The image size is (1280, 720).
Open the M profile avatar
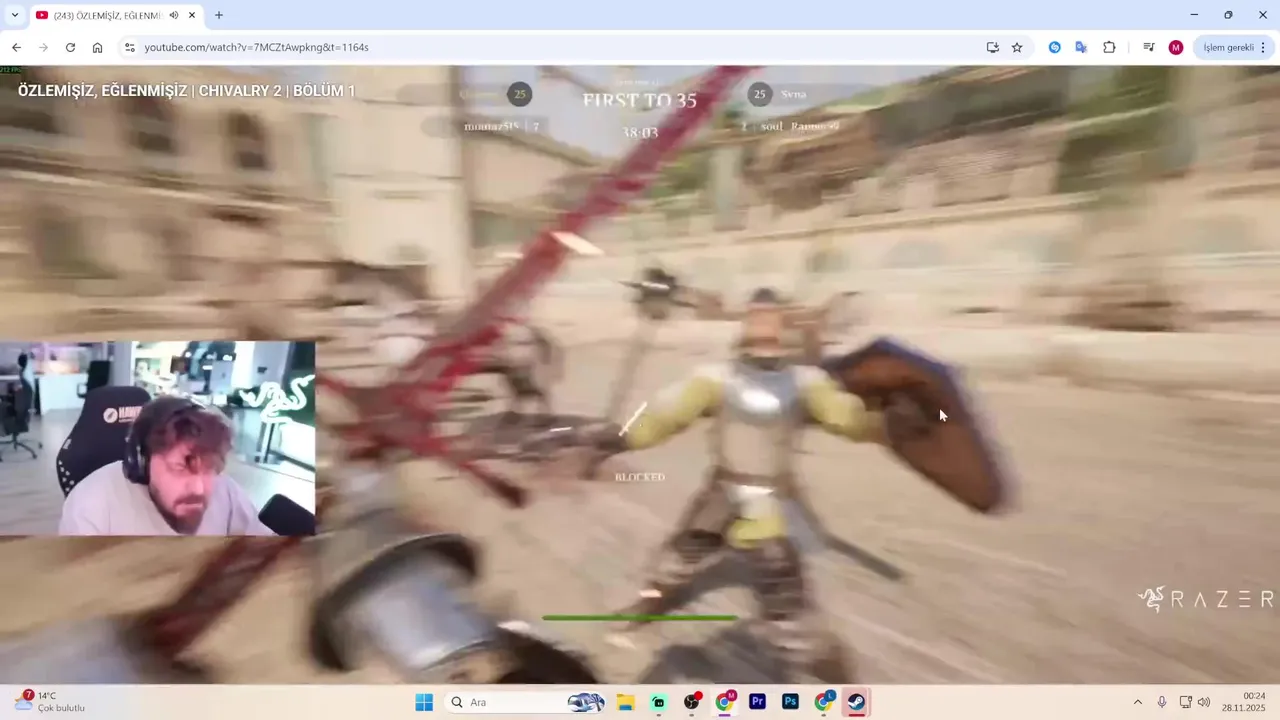coord(1176,47)
